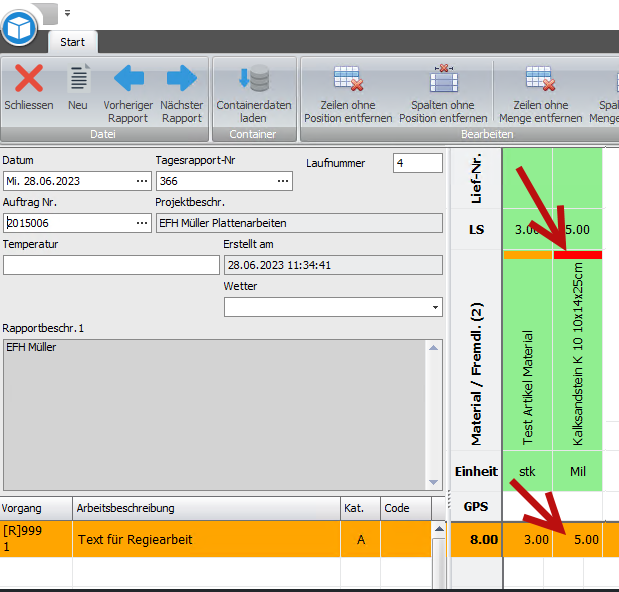Open the Wetter dropdown

(435, 307)
